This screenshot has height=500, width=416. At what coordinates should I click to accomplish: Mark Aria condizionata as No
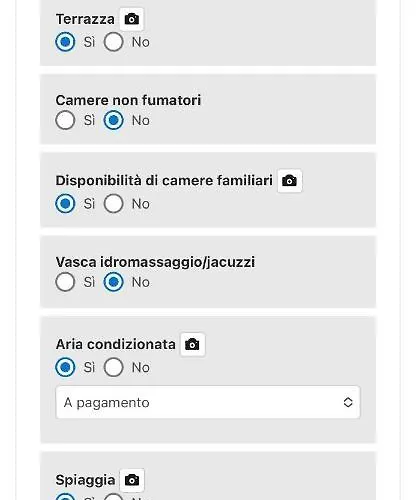click(114, 367)
